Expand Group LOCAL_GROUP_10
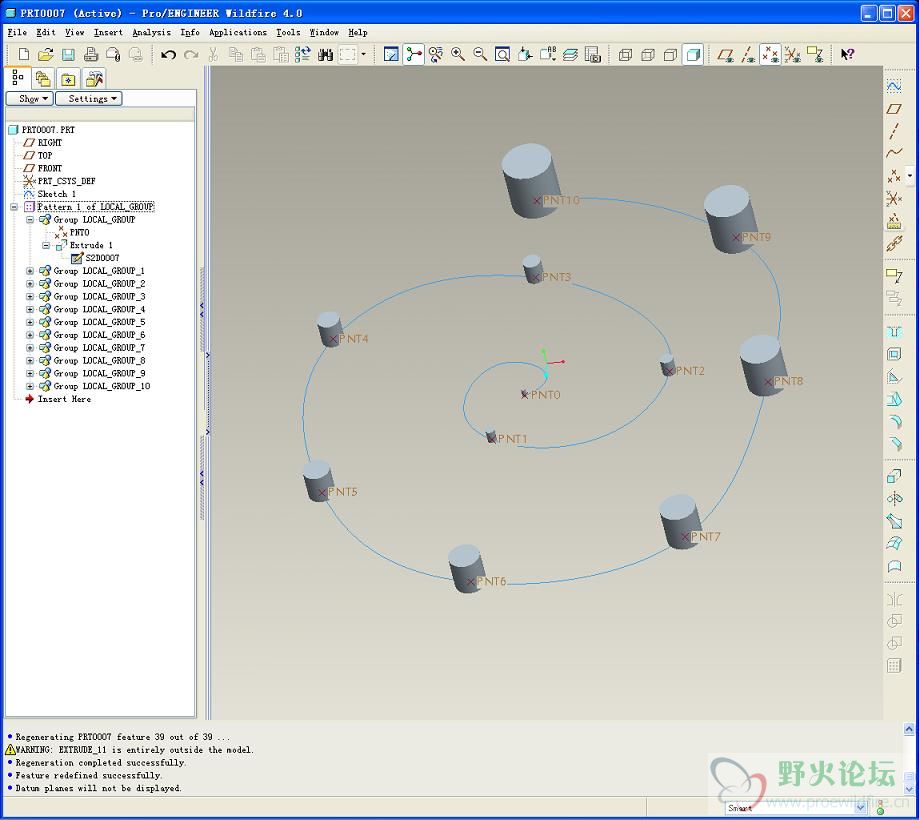The width and height of the screenshot is (919, 820). pos(30,386)
